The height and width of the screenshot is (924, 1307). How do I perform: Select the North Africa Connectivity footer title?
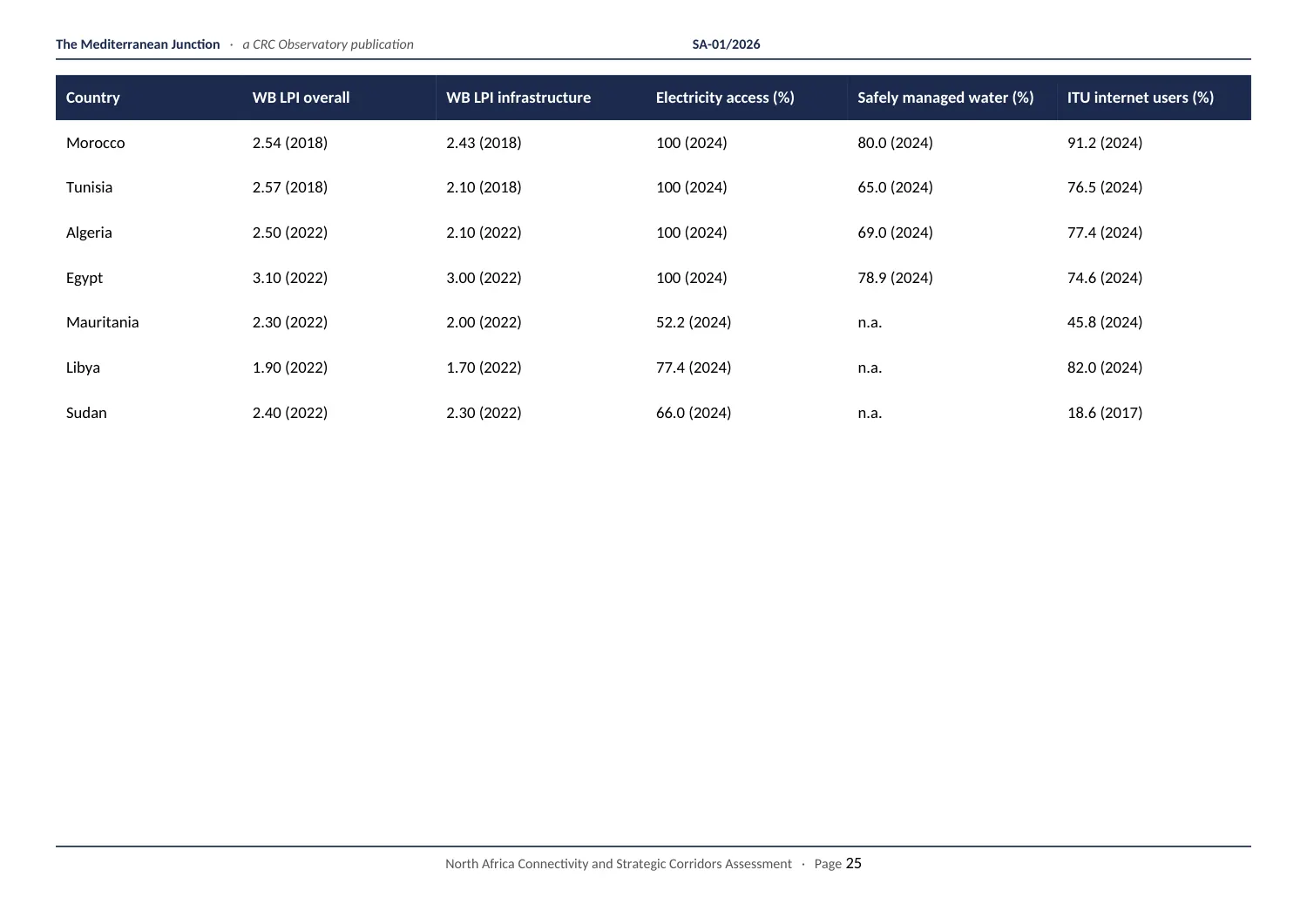619,864
